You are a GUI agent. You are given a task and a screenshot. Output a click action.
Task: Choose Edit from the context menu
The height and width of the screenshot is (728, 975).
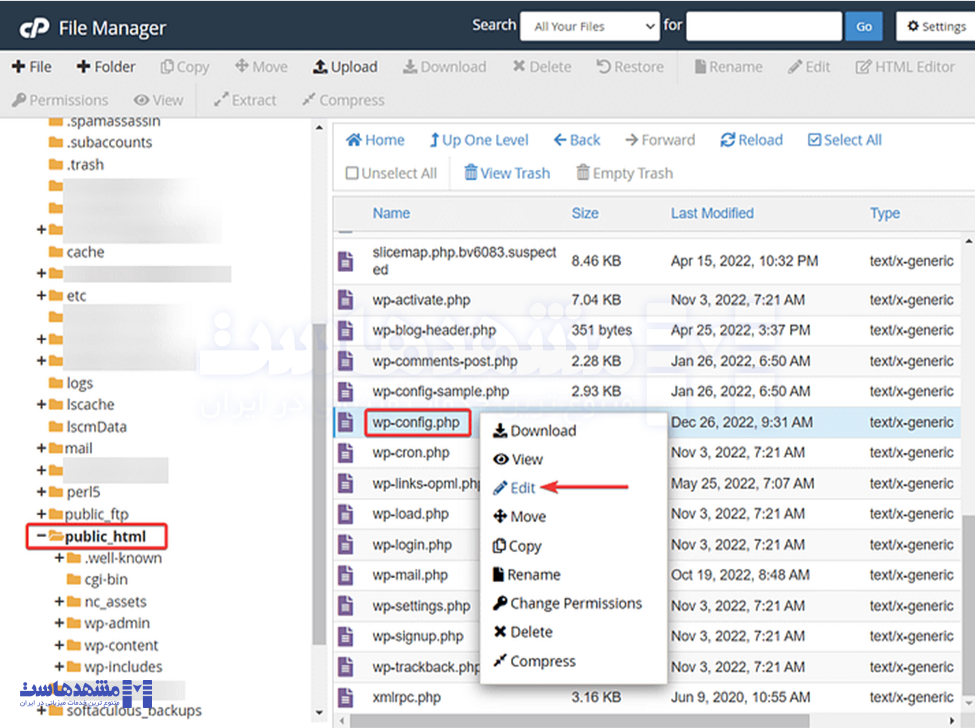coord(523,488)
